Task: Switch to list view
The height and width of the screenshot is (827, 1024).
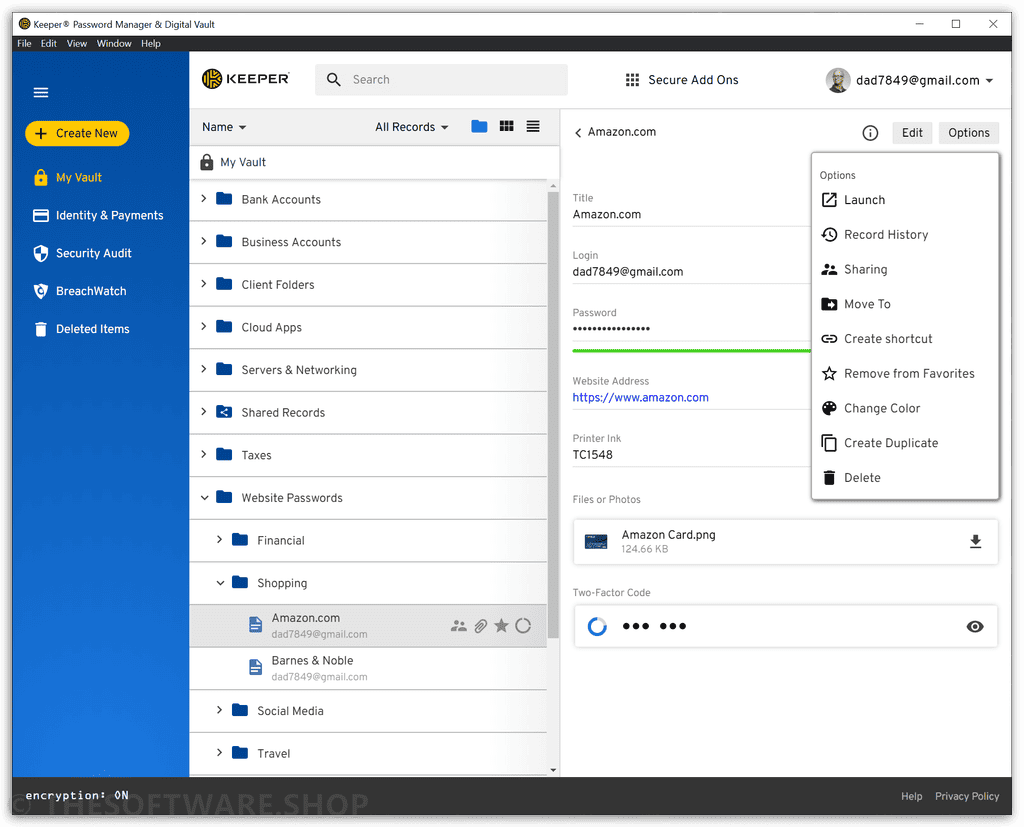Action: (x=533, y=126)
